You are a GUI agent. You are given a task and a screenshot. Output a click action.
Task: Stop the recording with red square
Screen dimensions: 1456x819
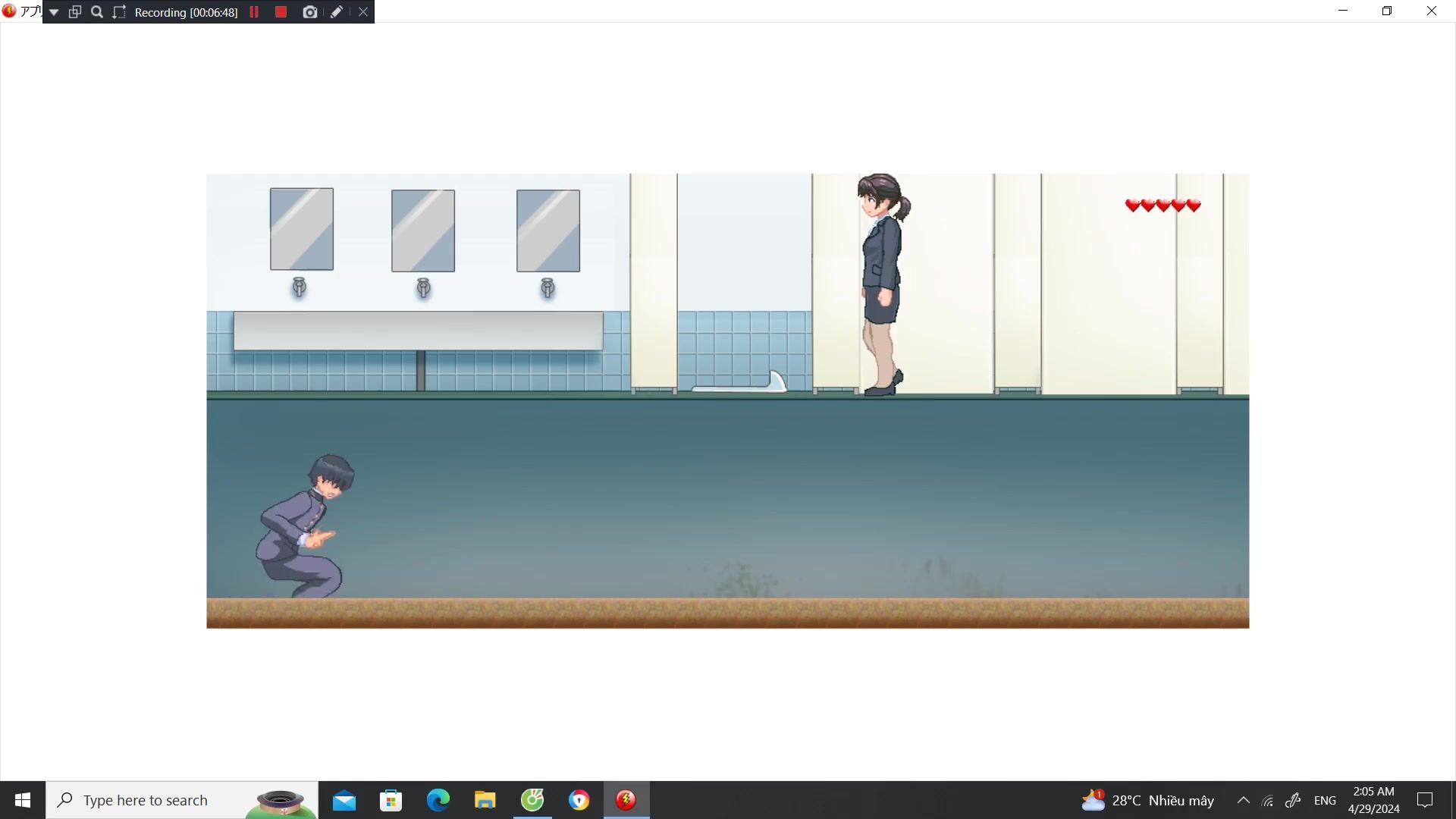point(281,12)
